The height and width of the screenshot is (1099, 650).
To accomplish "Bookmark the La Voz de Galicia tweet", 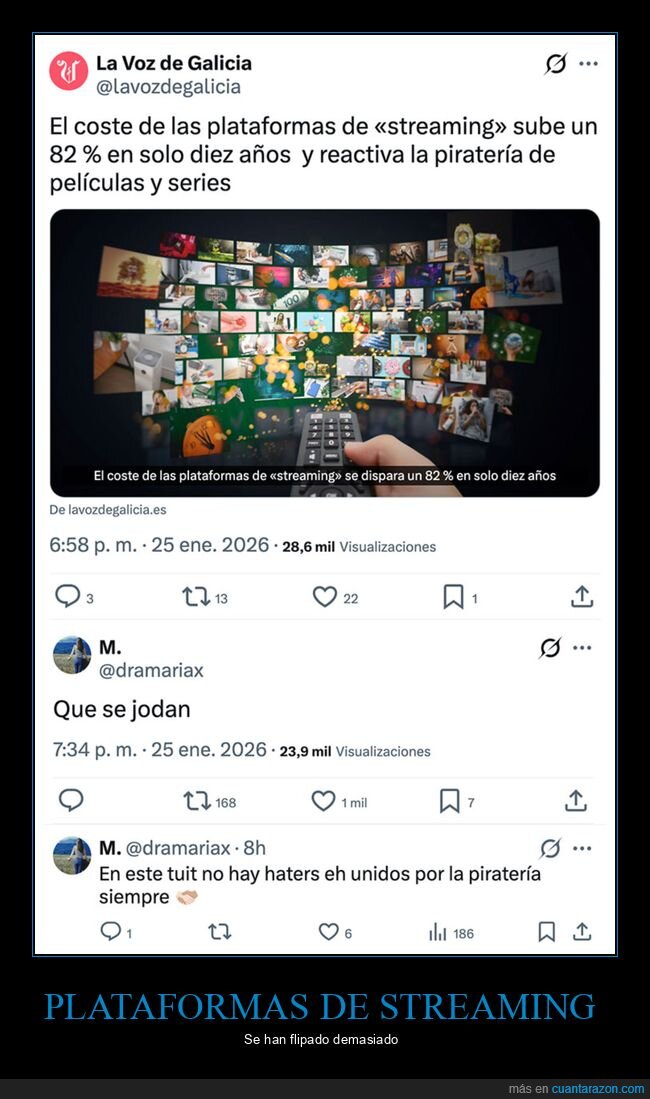I will 453,597.
